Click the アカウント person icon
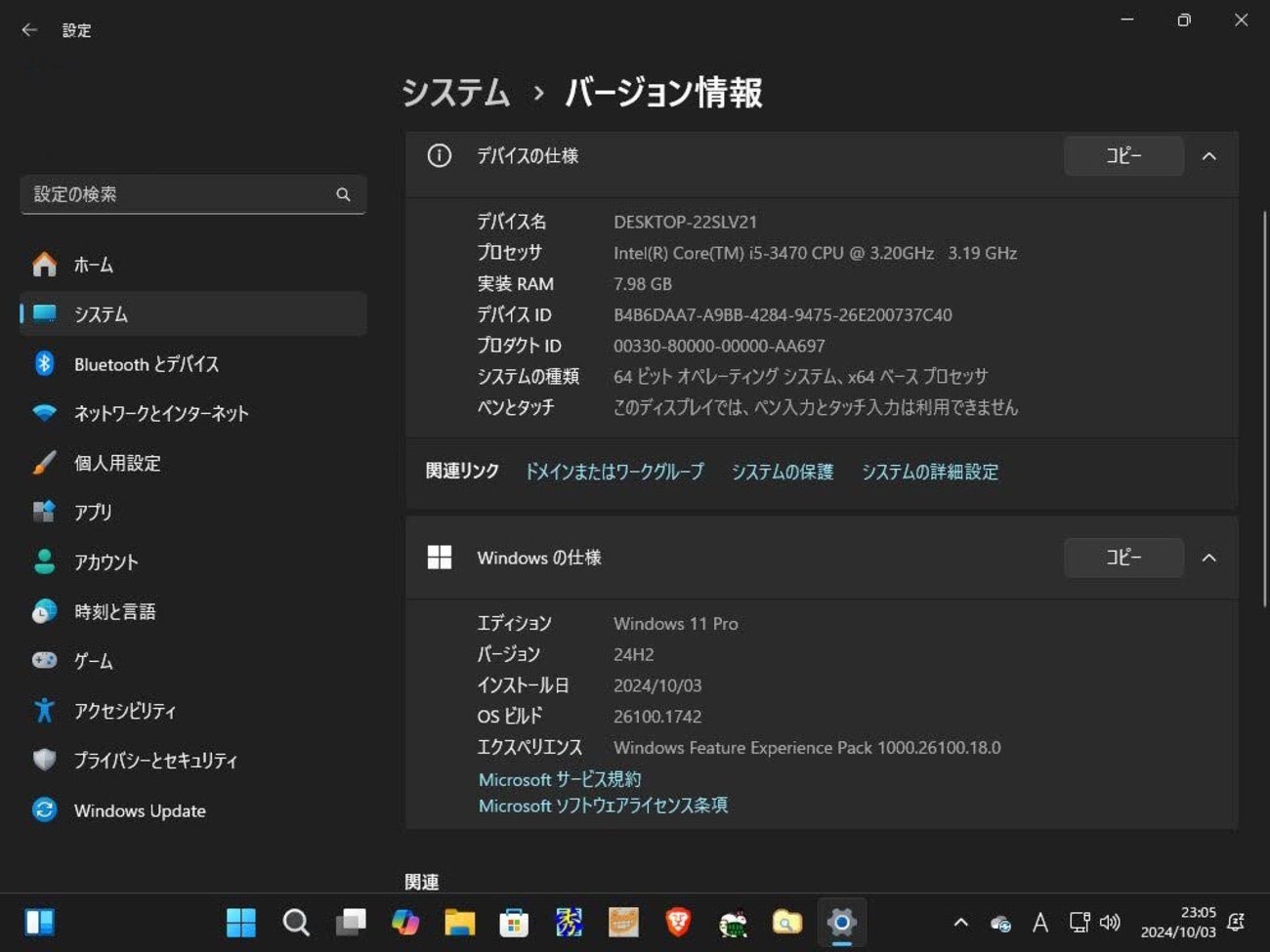This screenshot has height=952, width=1270. click(44, 562)
